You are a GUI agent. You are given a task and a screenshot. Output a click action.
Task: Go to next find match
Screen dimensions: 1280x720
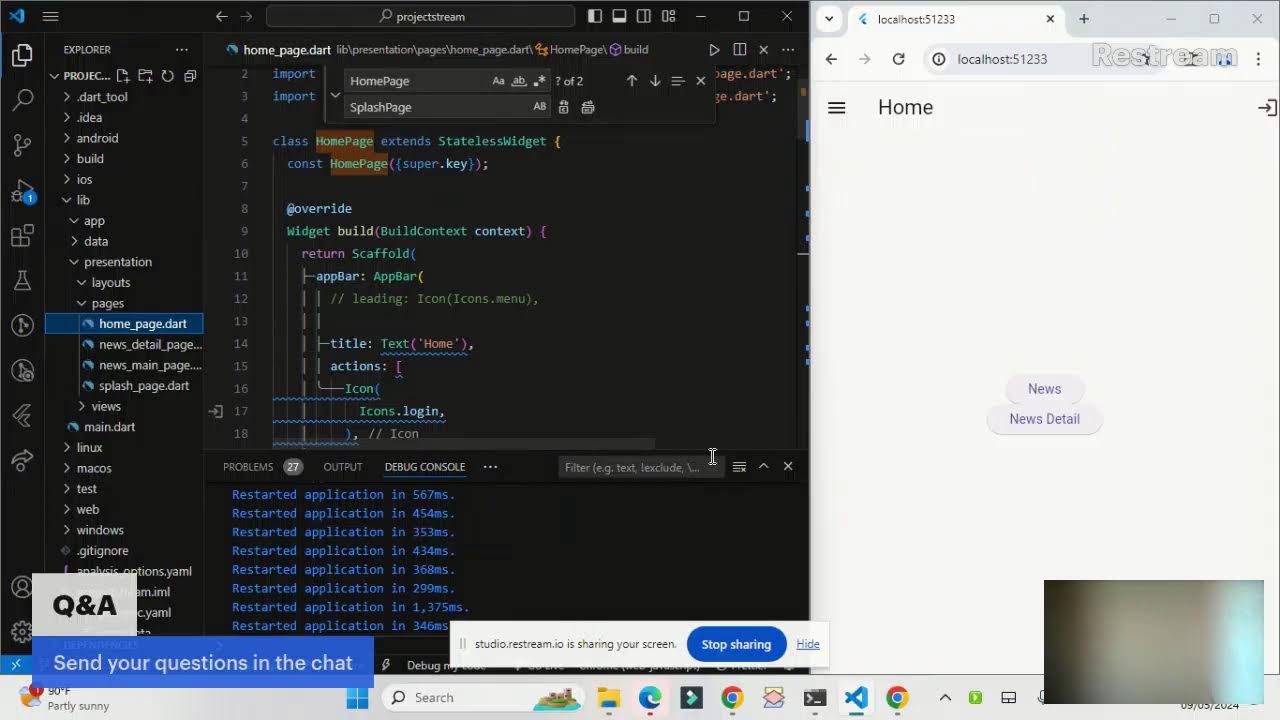click(x=655, y=81)
